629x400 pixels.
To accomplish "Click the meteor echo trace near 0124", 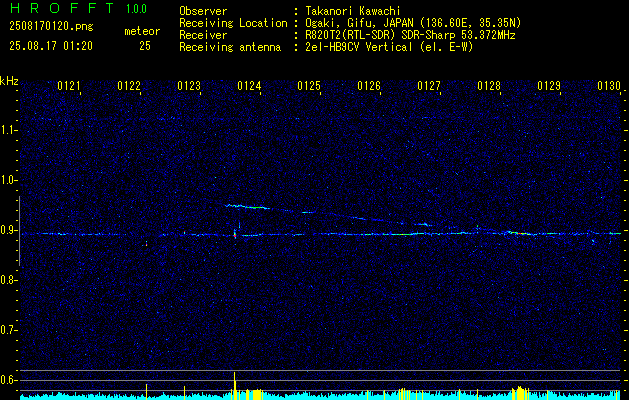I will point(246,207).
